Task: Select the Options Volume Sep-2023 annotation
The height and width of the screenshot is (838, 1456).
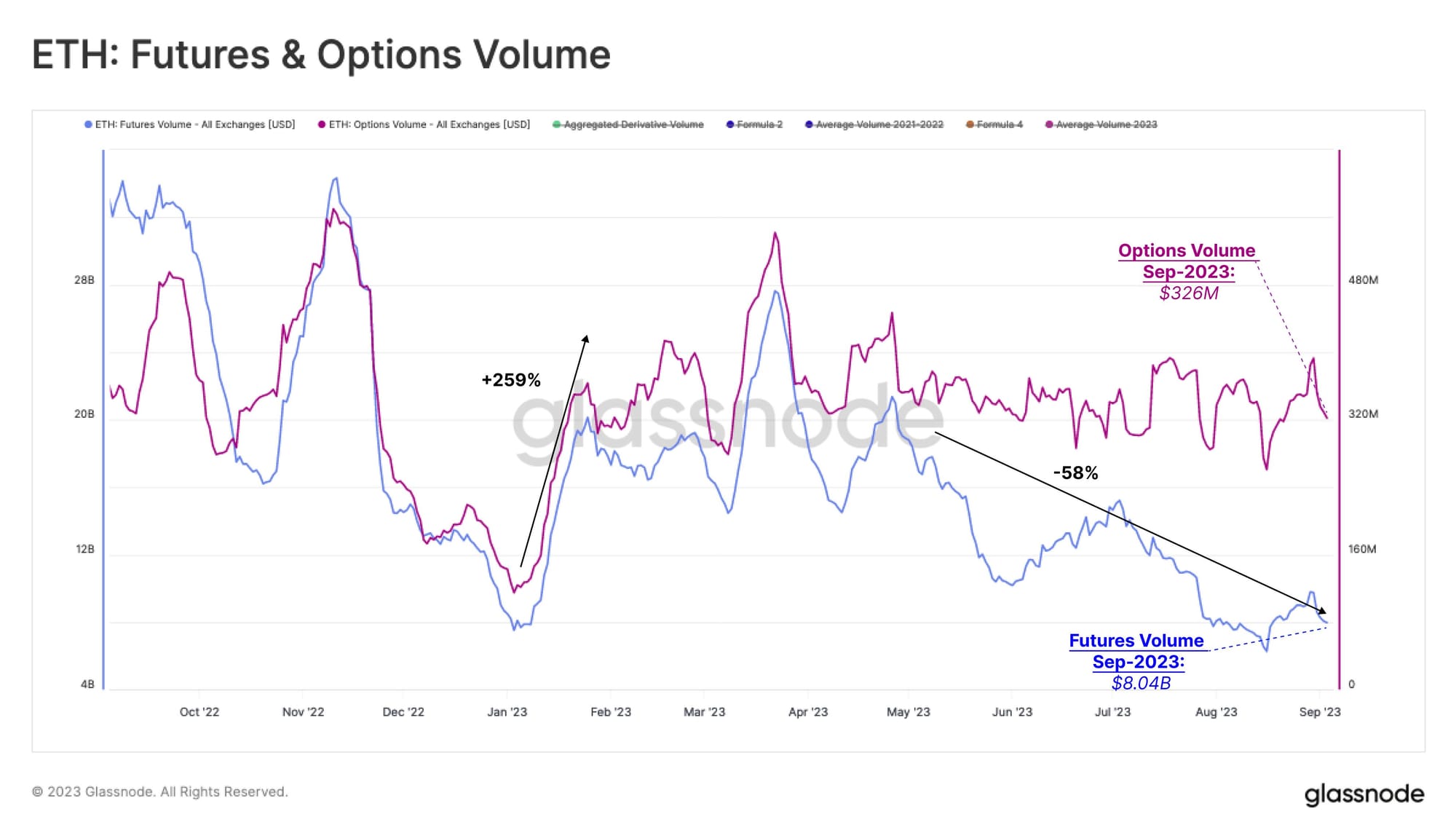Action: click(x=1188, y=272)
